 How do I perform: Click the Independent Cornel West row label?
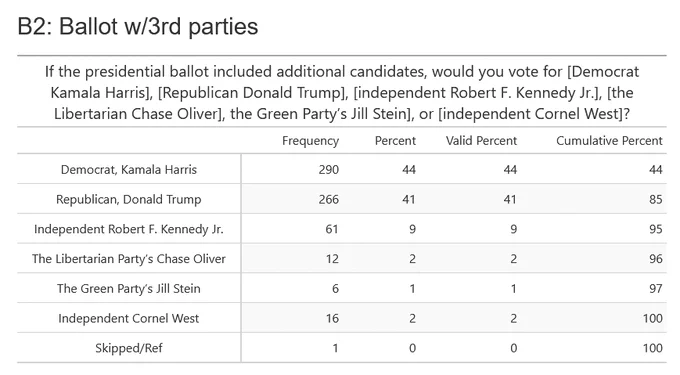tap(129, 318)
